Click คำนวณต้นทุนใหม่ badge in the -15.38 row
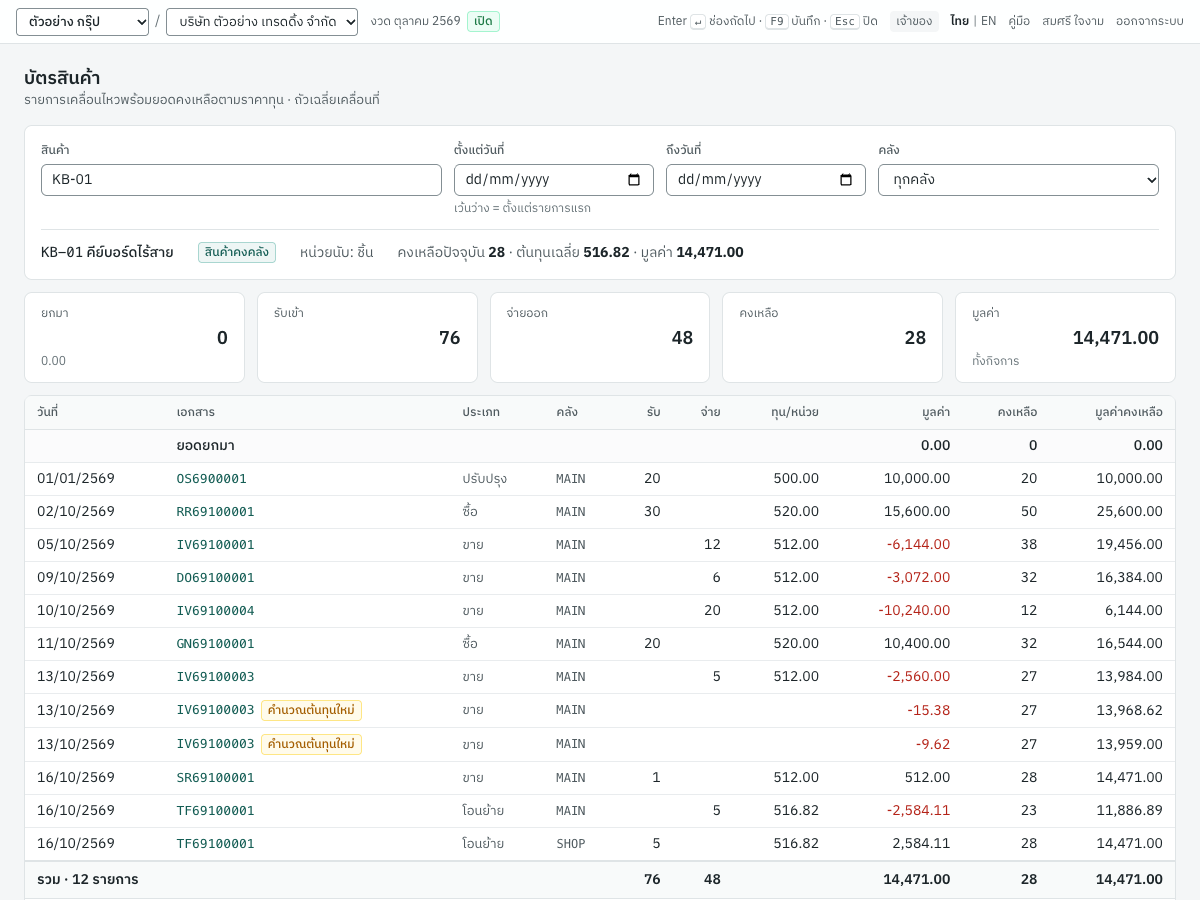This screenshot has width=1200, height=900. (x=311, y=710)
